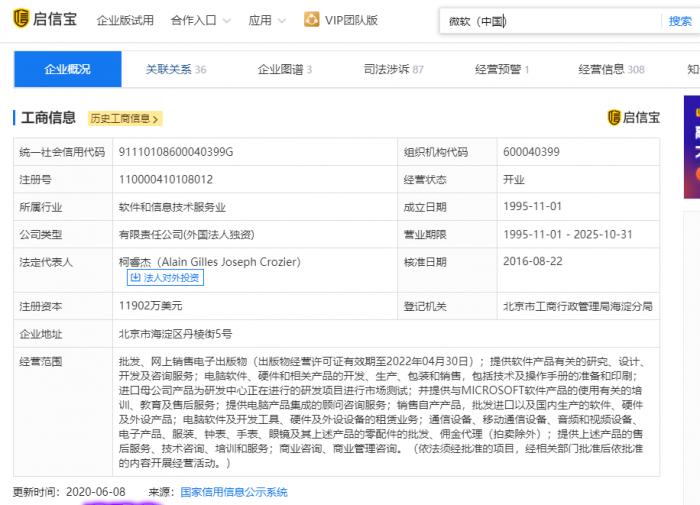Click the VIP团队版 orange badge icon

pyautogui.click(x=311, y=20)
